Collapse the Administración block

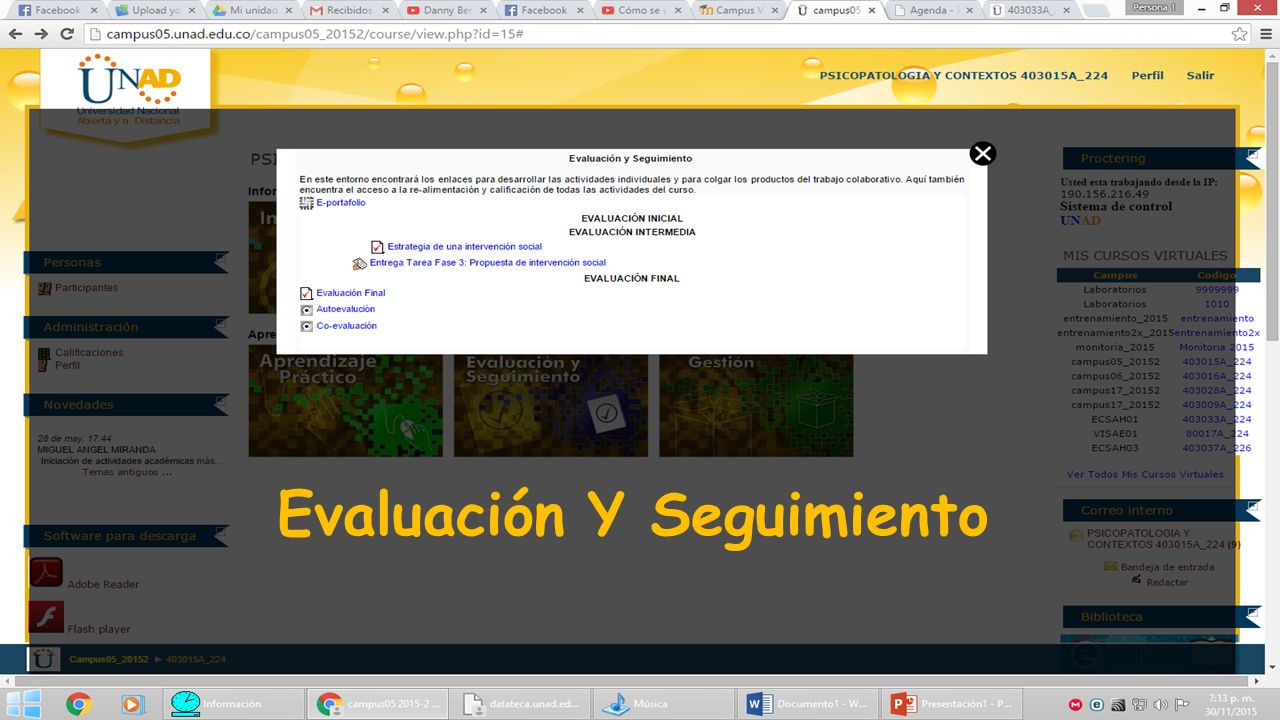(x=221, y=323)
